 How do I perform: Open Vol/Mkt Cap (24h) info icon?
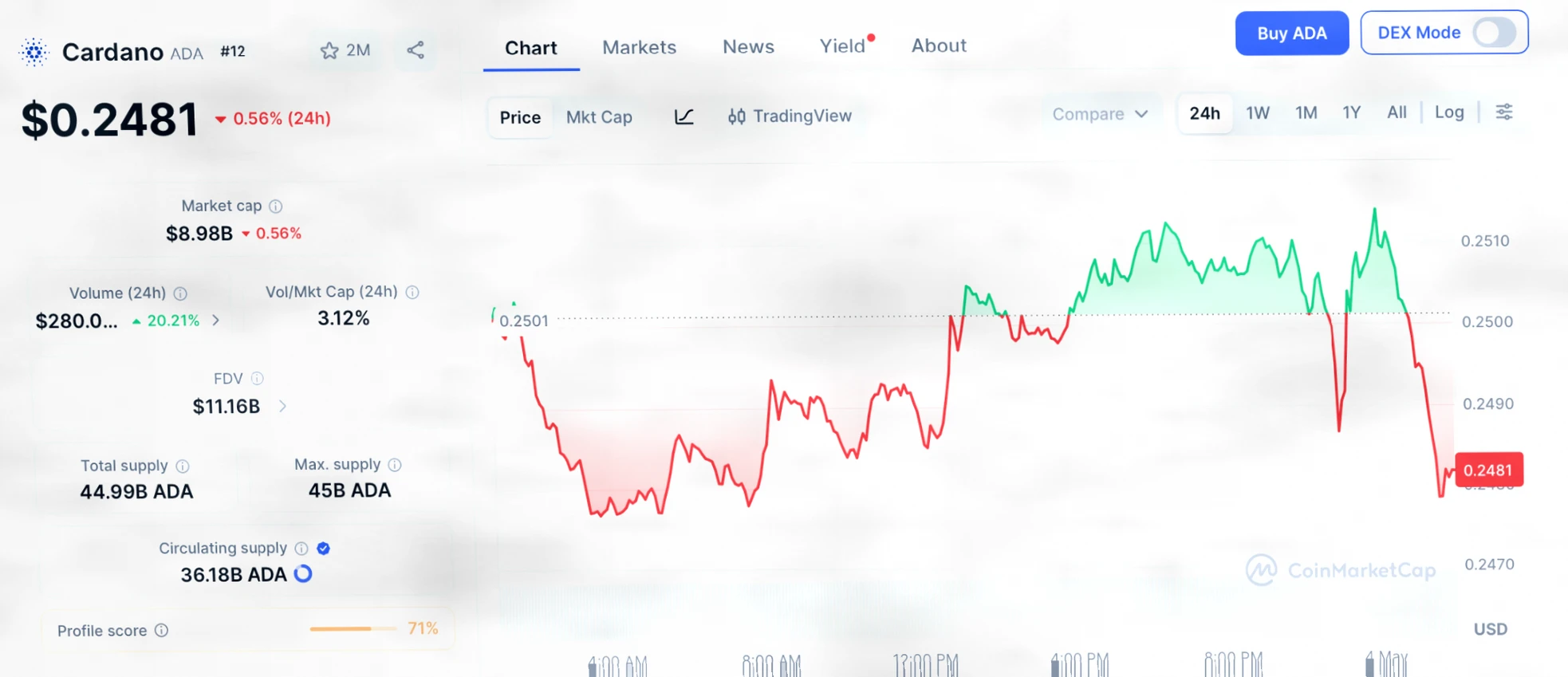[x=412, y=293]
